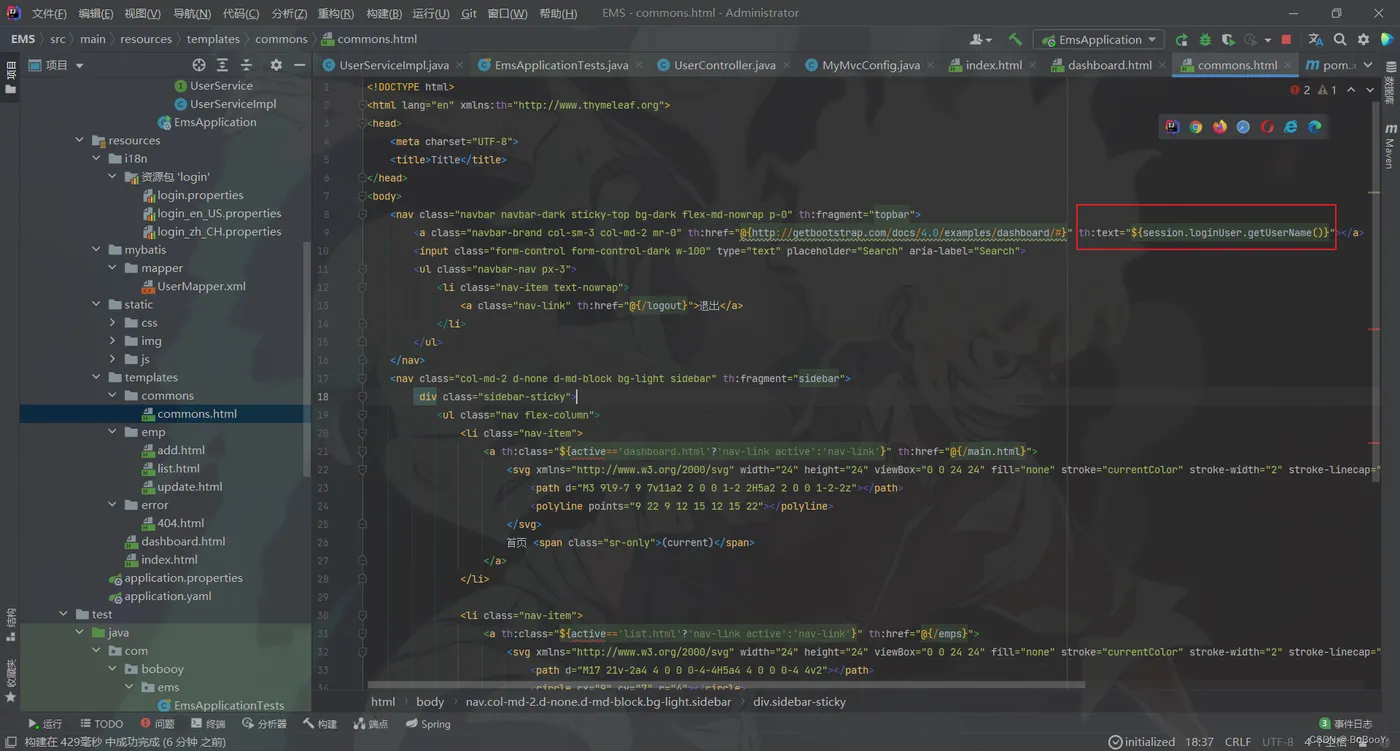Expand the css folder
This screenshot has width=1400, height=751.
pos(113,323)
